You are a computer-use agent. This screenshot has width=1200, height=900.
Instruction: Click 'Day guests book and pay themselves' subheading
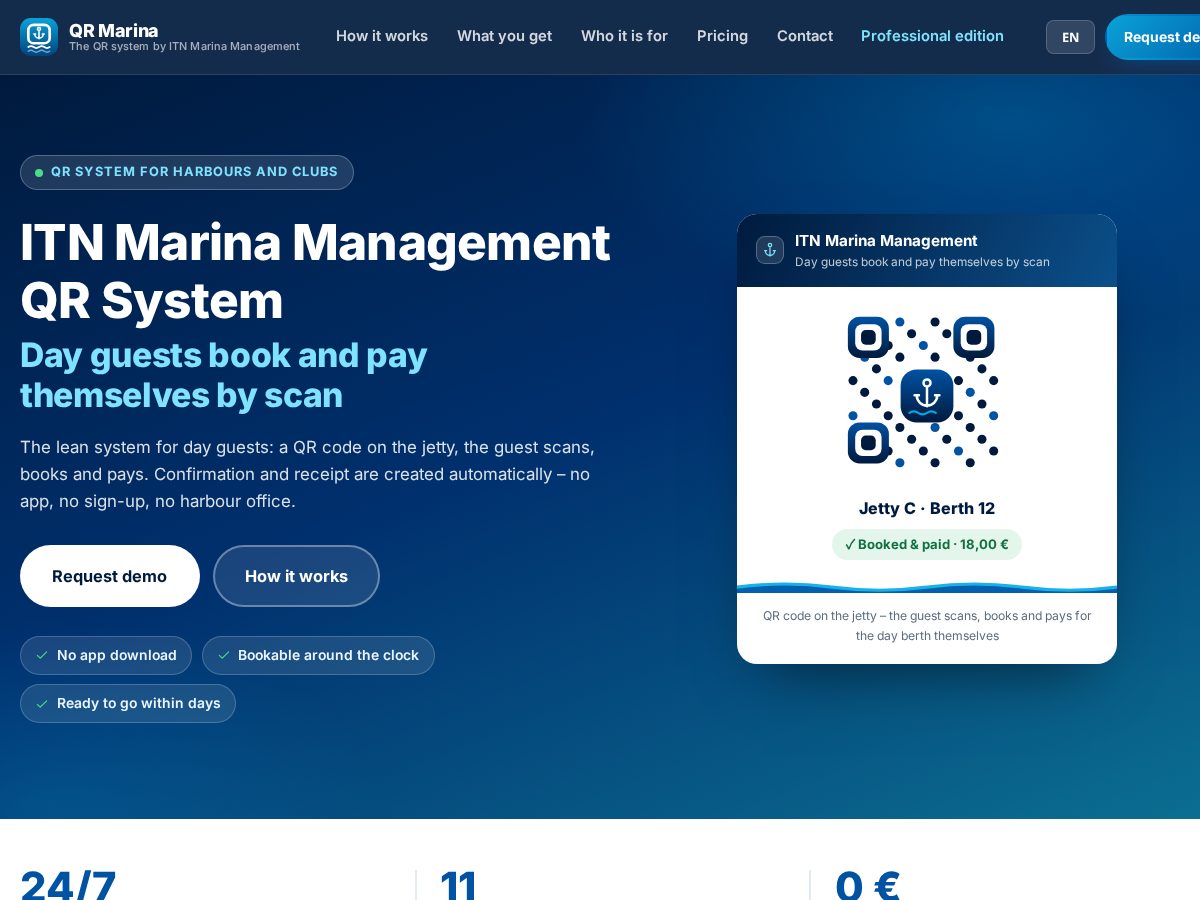click(224, 375)
